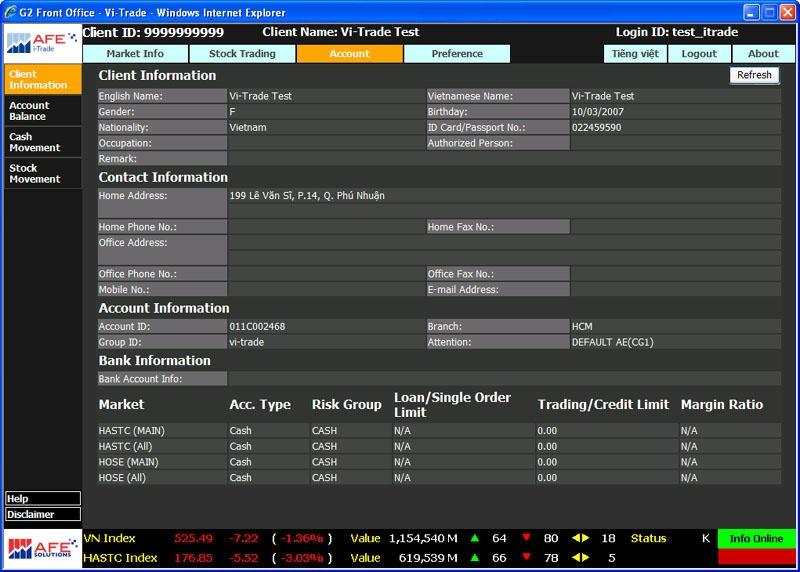800x572 pixels.
Task: Click the Disclaimer link in sidebar
Action: (x=42, y=515)
